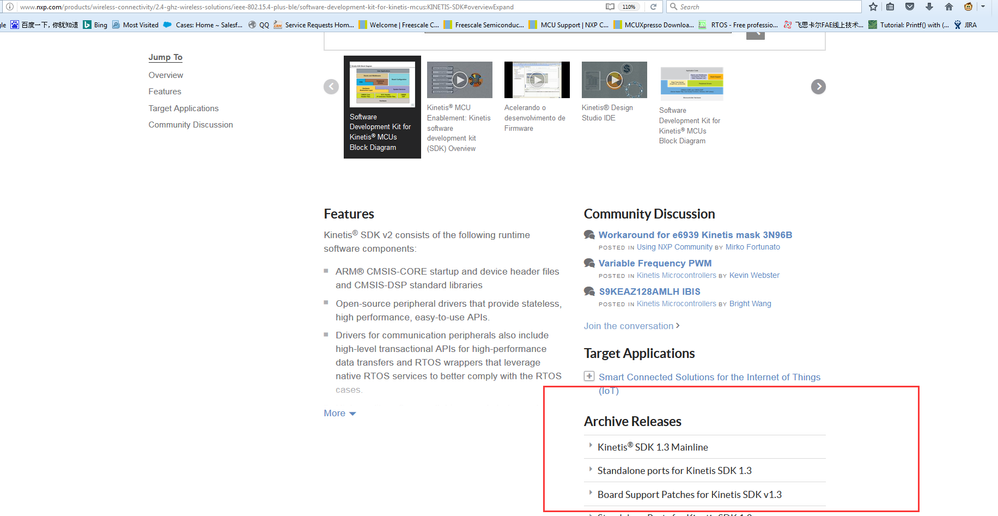Open the Downloads arrow icon
The width and height of the screenshot is (998, 516).
click(929, 7)
